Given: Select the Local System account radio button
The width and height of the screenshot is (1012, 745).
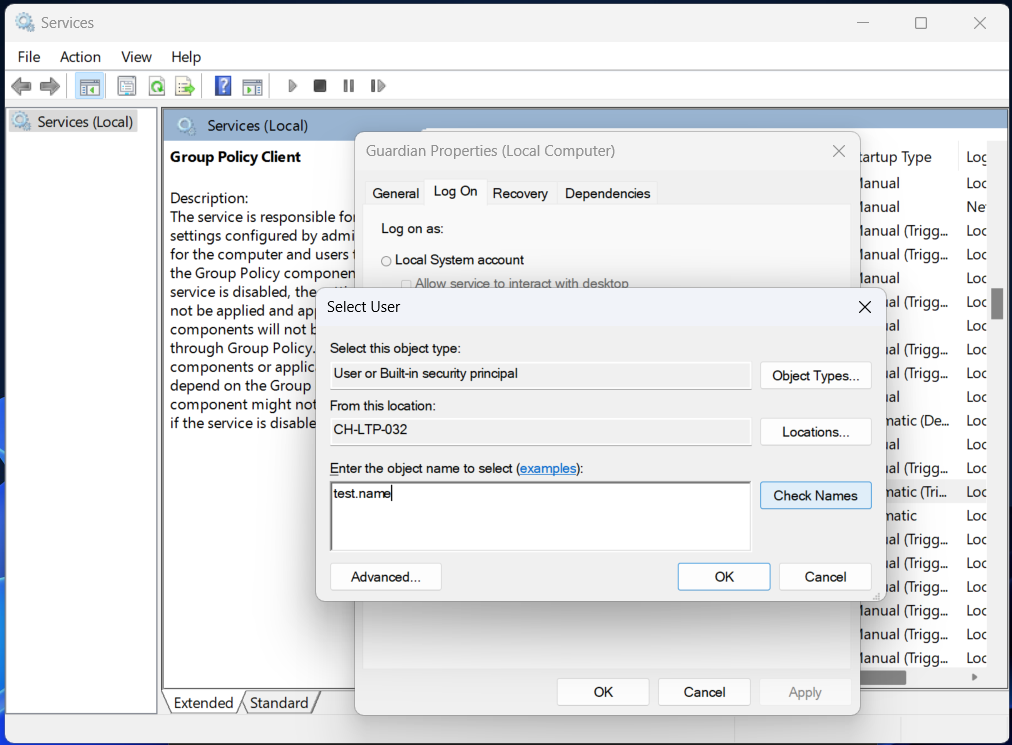Looking at the screenshot, I should (x=386, y=261).
